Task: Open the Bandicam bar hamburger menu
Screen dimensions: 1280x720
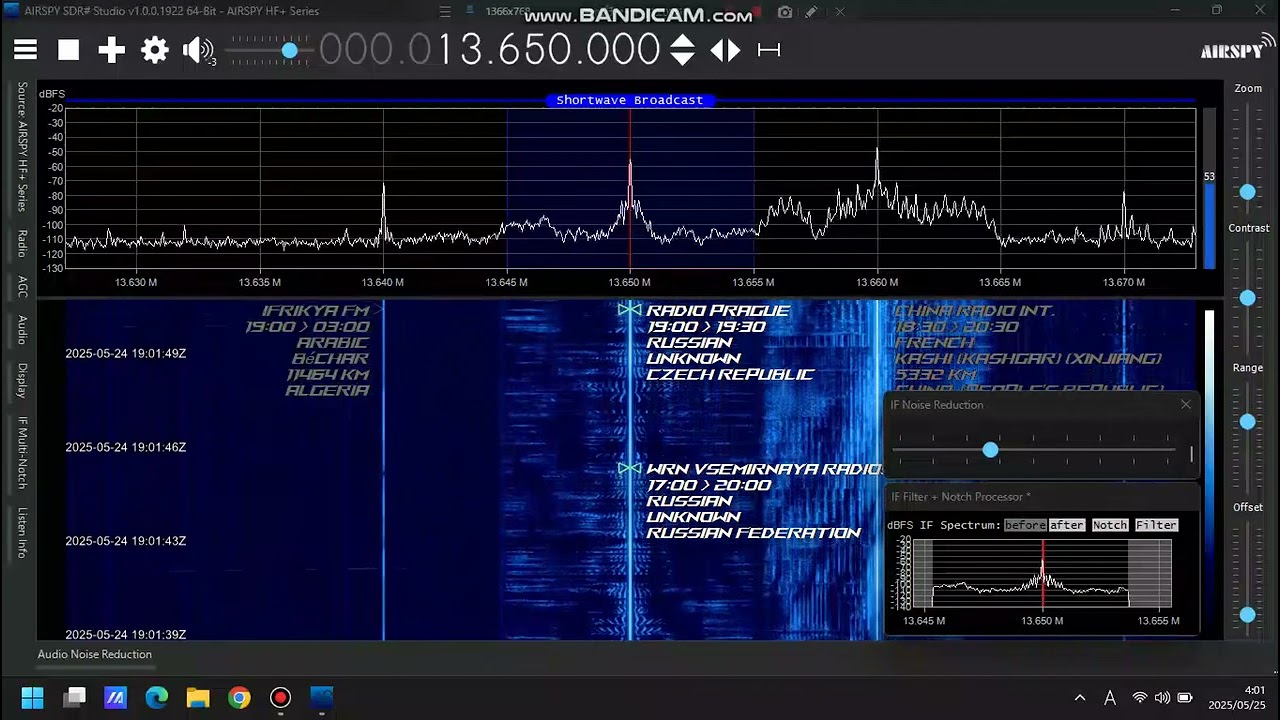Action: click(445, 12)
